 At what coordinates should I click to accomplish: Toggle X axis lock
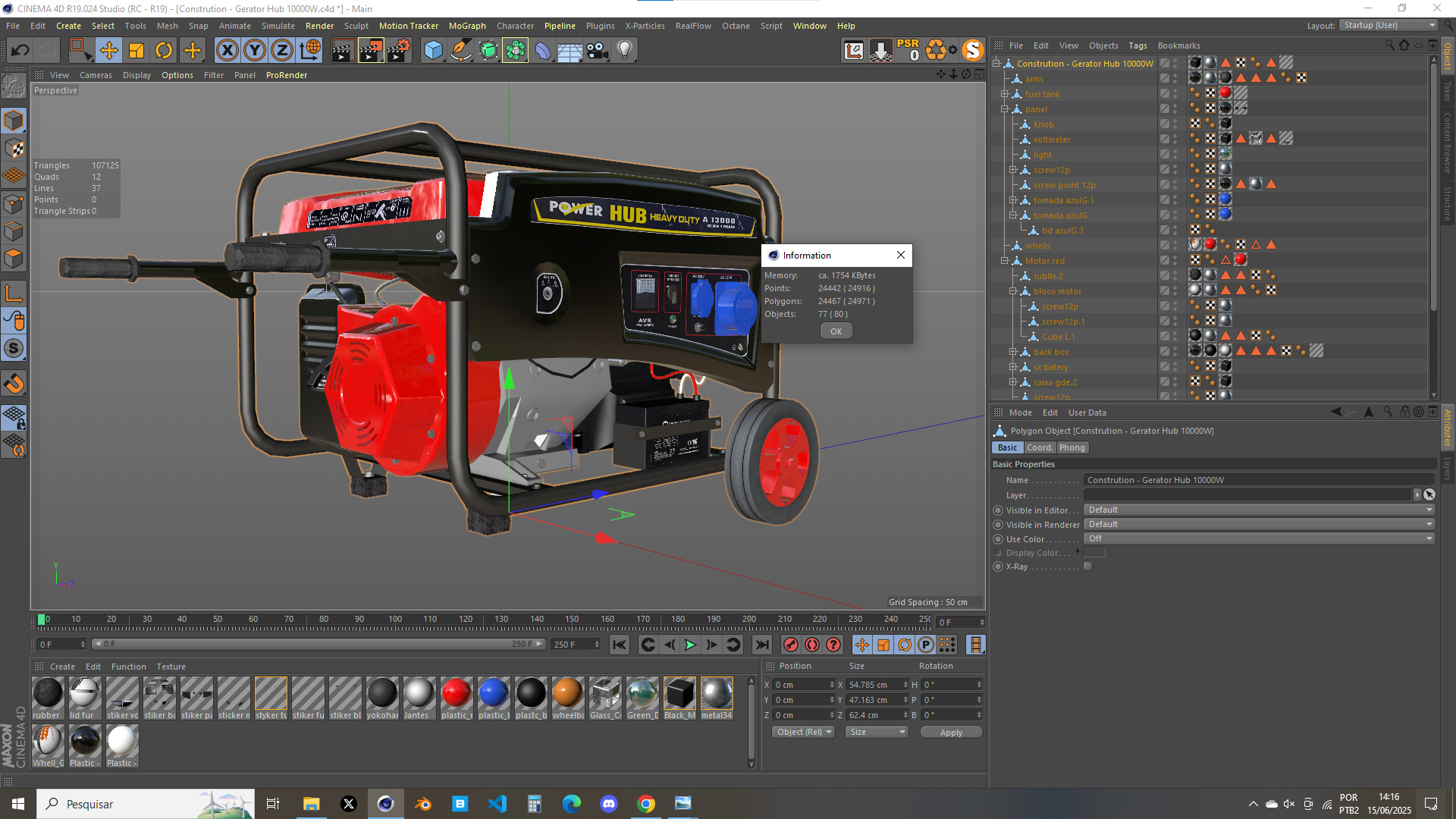pos(227,51)
